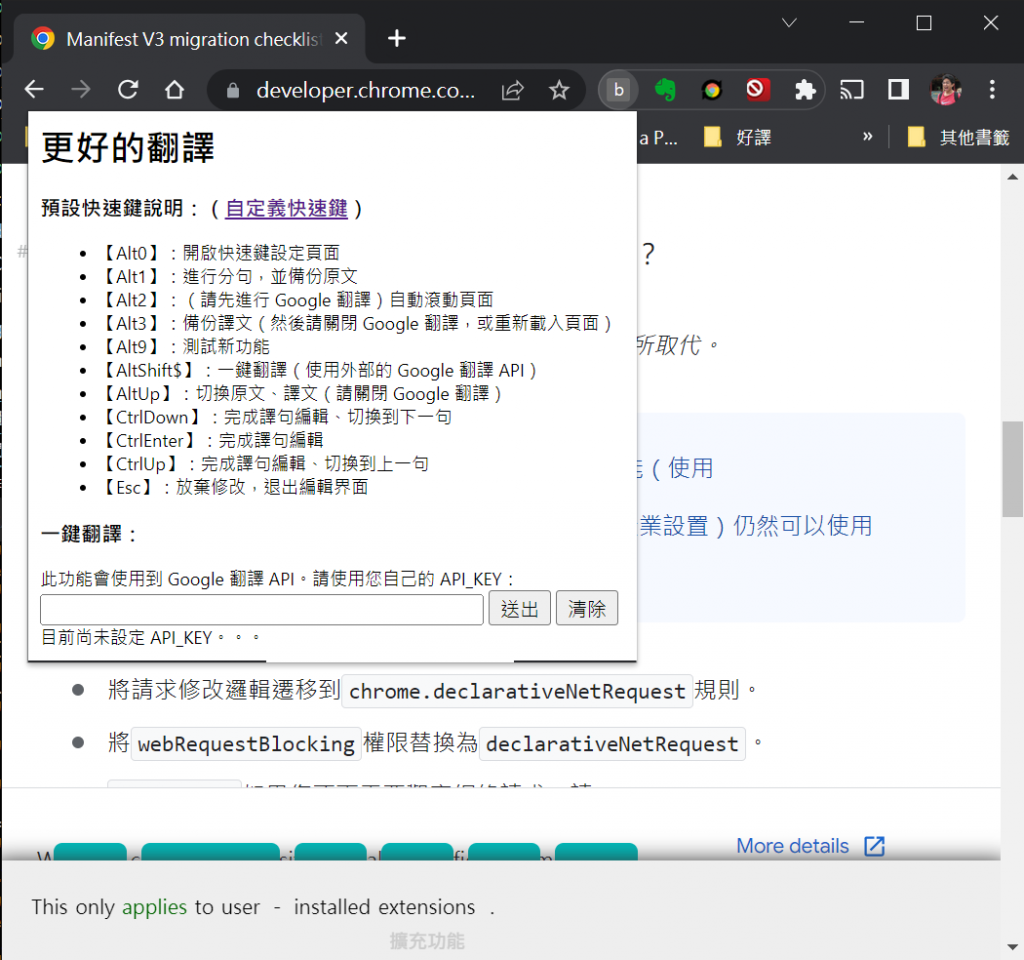Click the 【CtrlEnter】 完成譯句編輯 line
The width and height of the screenshot is (1024, 960).
coord(212,440)
